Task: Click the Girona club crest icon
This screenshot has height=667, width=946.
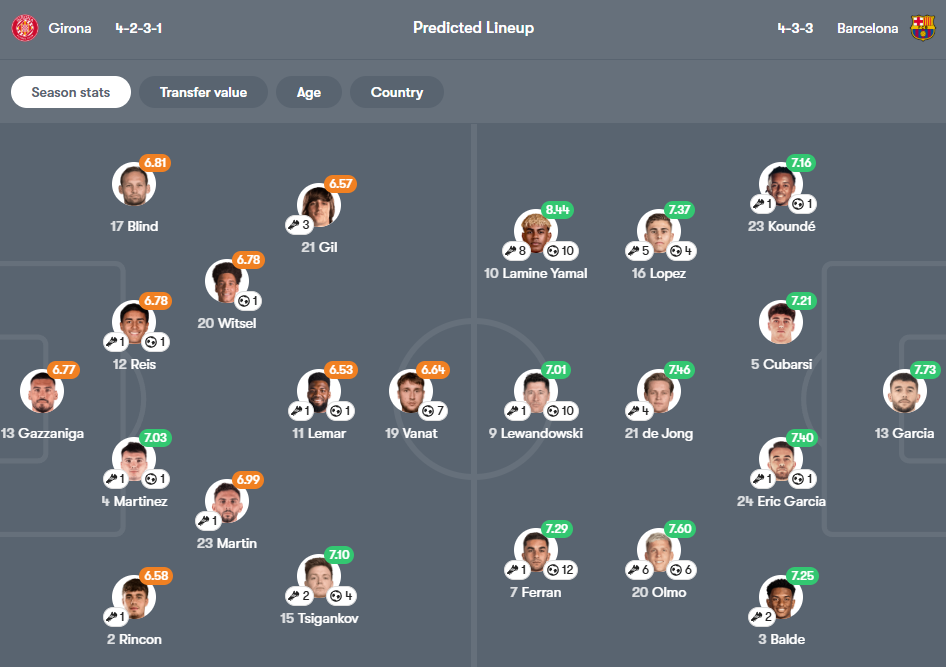Action: tap(24, 28)
